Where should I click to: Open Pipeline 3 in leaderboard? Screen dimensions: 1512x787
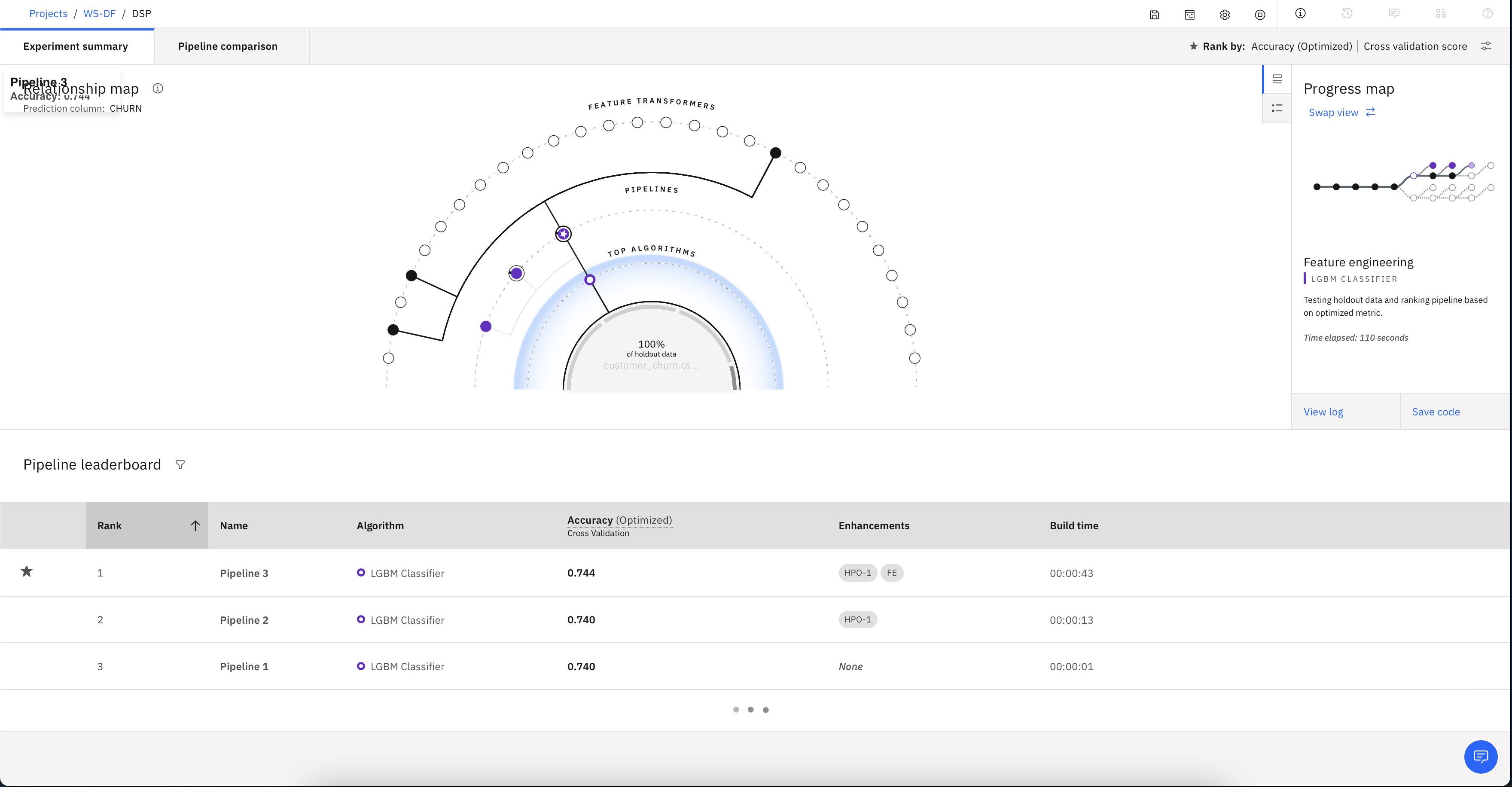coord(244,573)
